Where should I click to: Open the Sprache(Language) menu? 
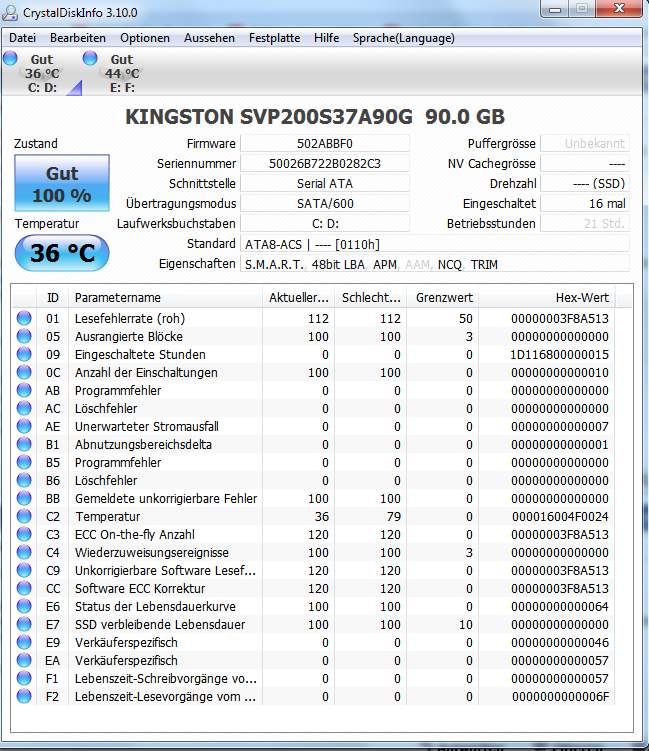point(404,38)
